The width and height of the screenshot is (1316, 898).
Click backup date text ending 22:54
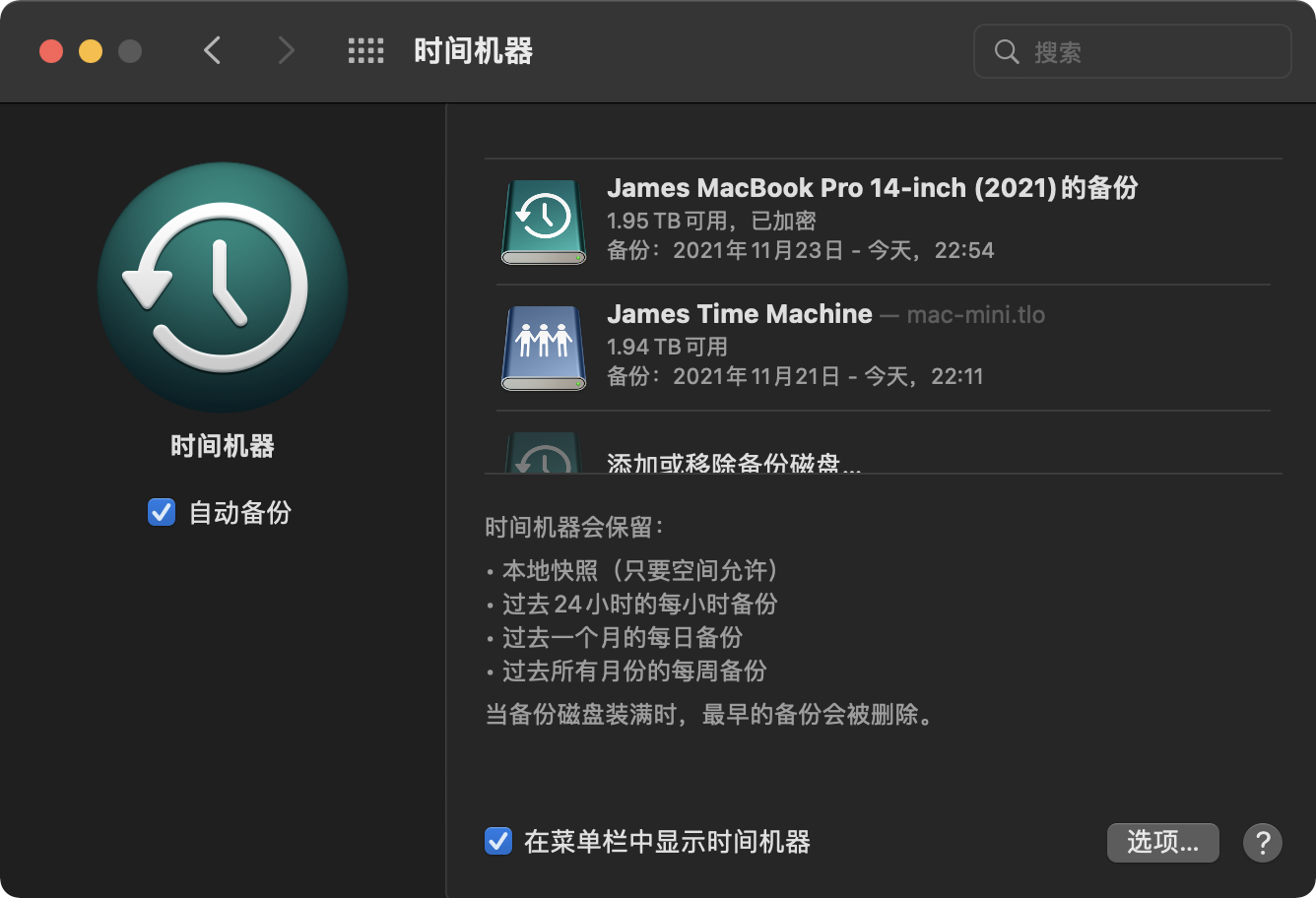point(801,250)
